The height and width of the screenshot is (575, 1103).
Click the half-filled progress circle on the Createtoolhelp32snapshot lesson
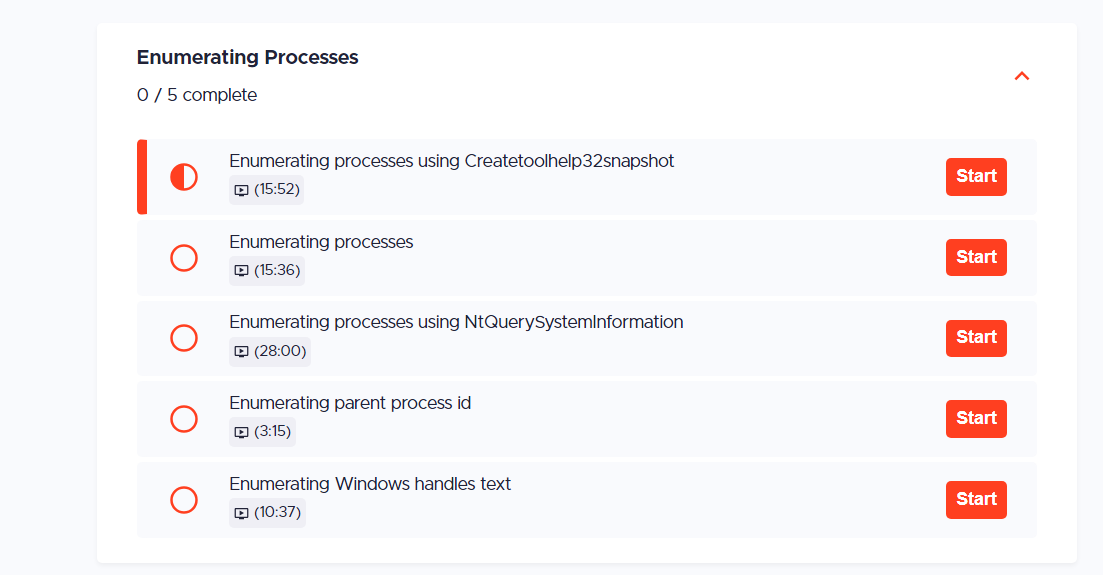(184, 177)
